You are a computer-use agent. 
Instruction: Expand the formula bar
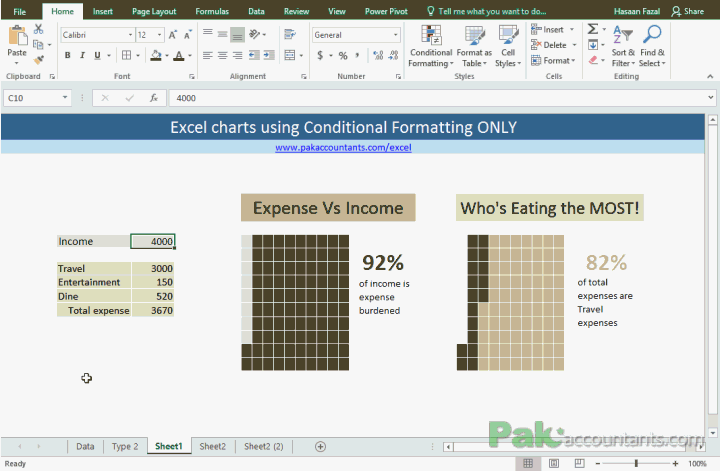point(710,97)
